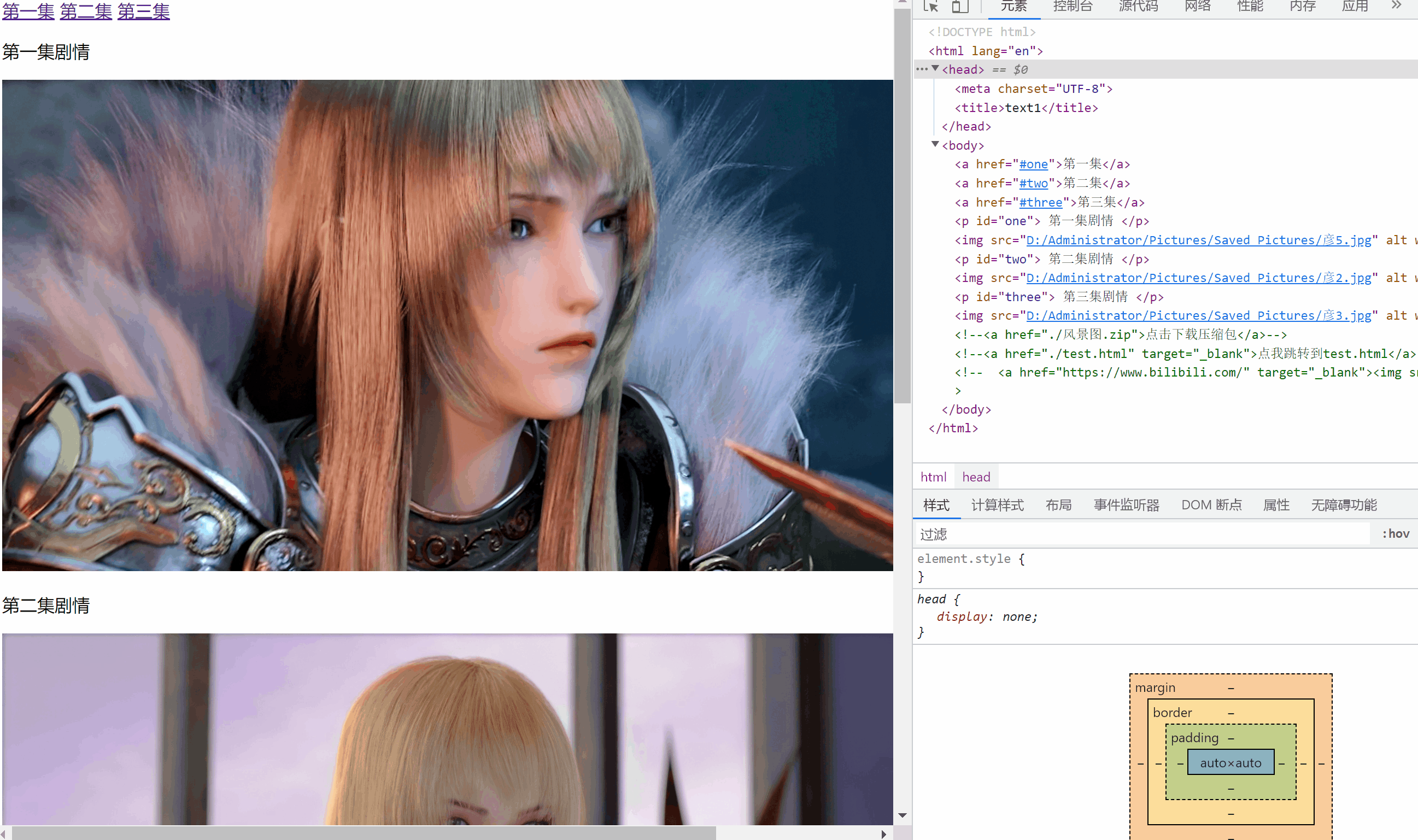Follow the #three href in the DOM tree
1418x840 pixels.
tap(1040, 203)
